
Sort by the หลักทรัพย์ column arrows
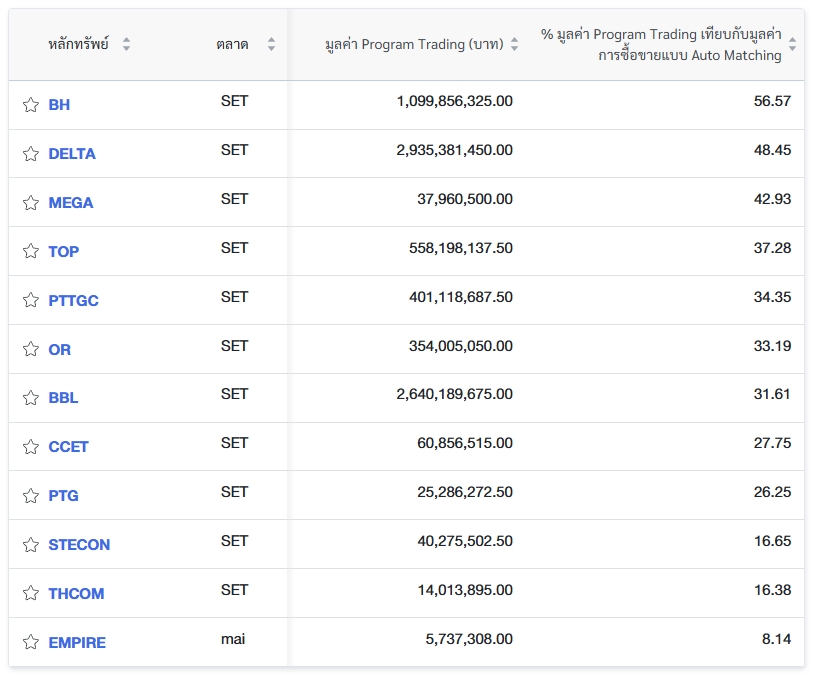coord(126,45)
